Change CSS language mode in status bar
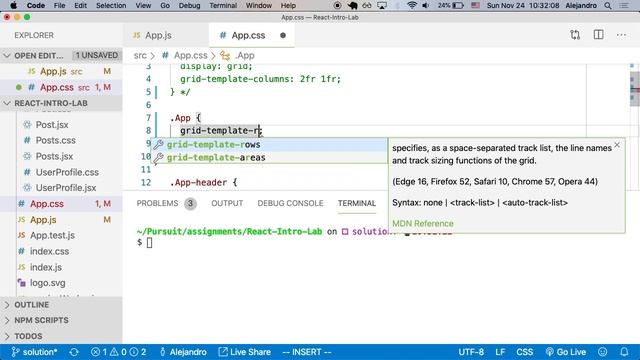Viewport: 640px width, 360px height. (524, 352)
